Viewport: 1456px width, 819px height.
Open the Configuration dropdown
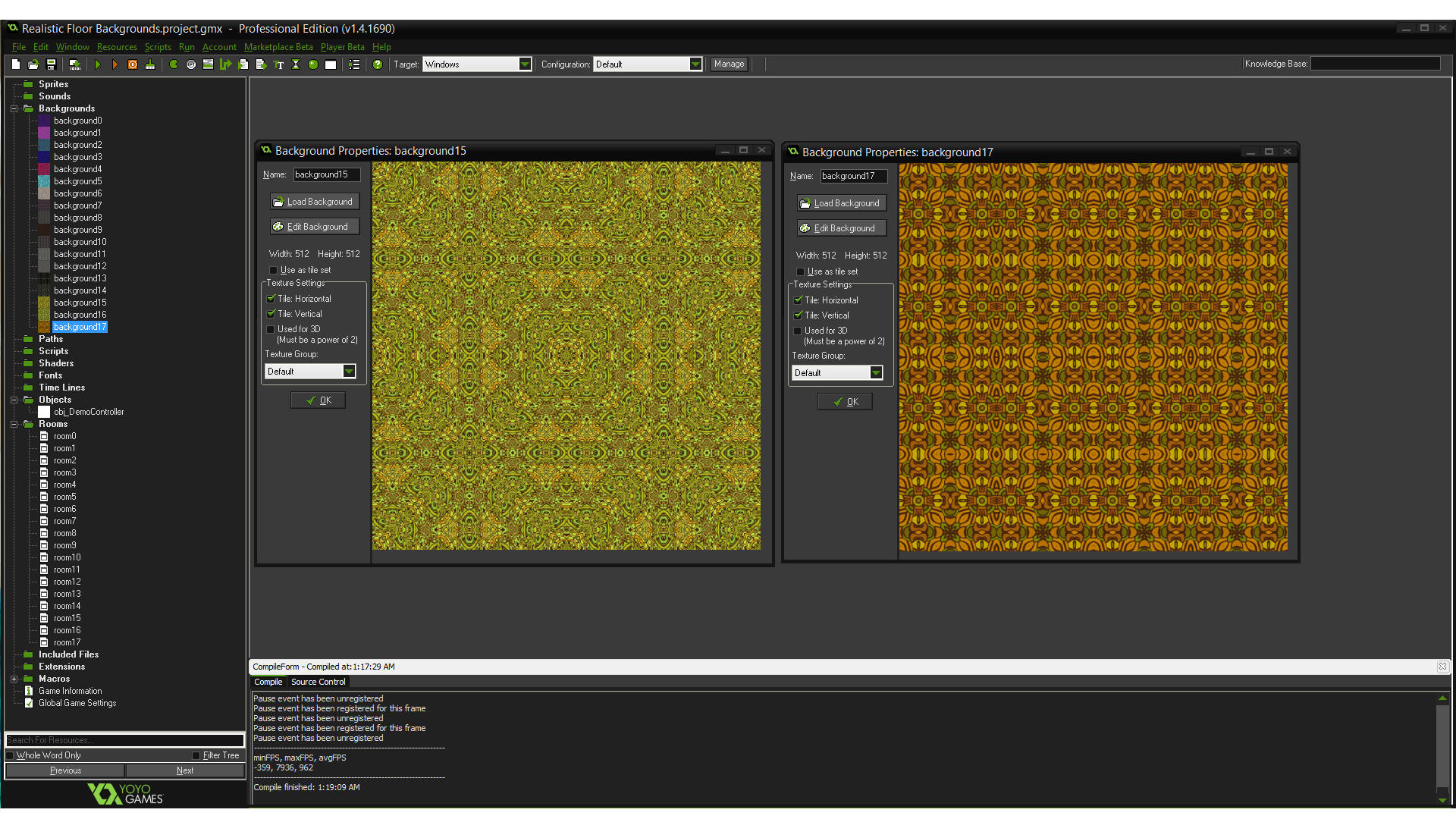pyautogui.click(x=695, y=64)
